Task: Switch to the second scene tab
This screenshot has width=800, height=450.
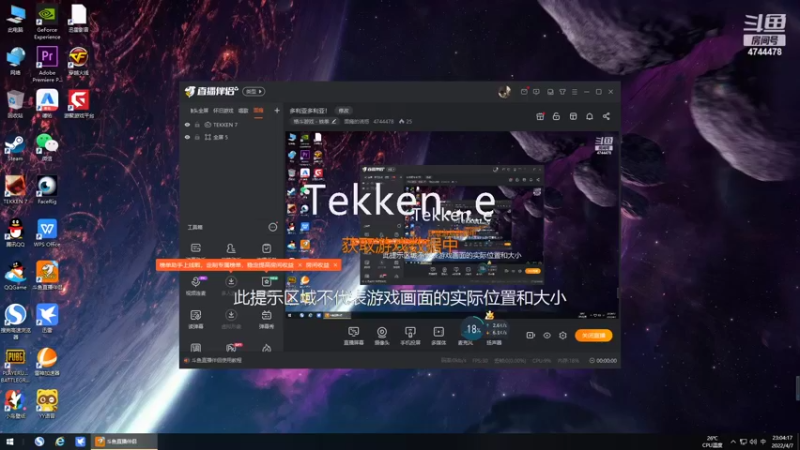Action: pos(223,111)
